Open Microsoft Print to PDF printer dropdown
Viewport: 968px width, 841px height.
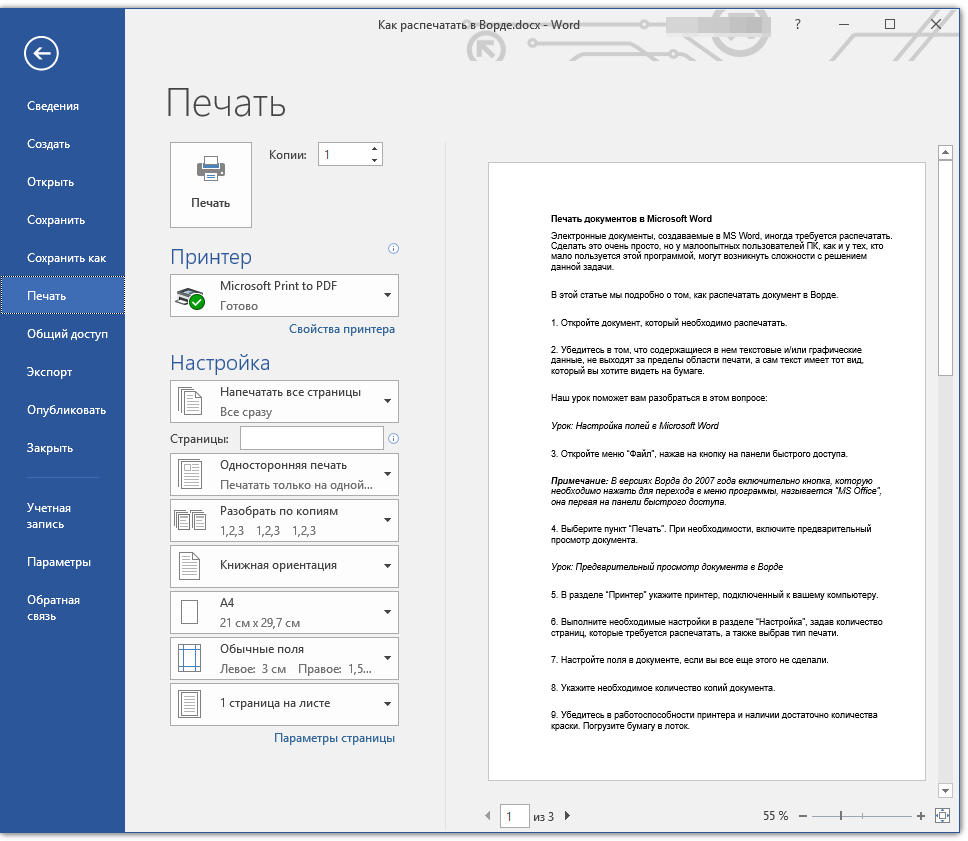284,296
